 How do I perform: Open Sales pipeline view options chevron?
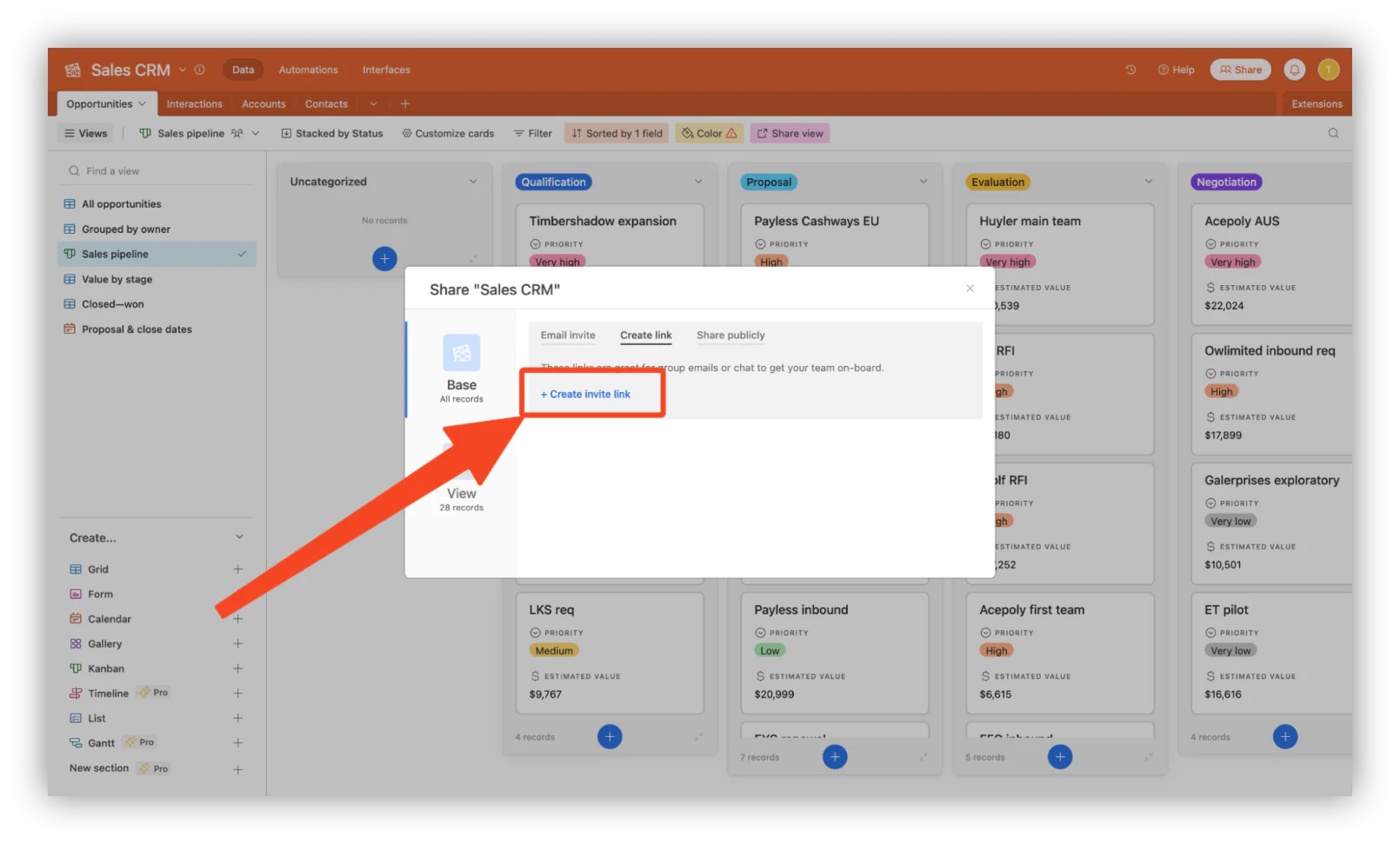coord(256,133)
